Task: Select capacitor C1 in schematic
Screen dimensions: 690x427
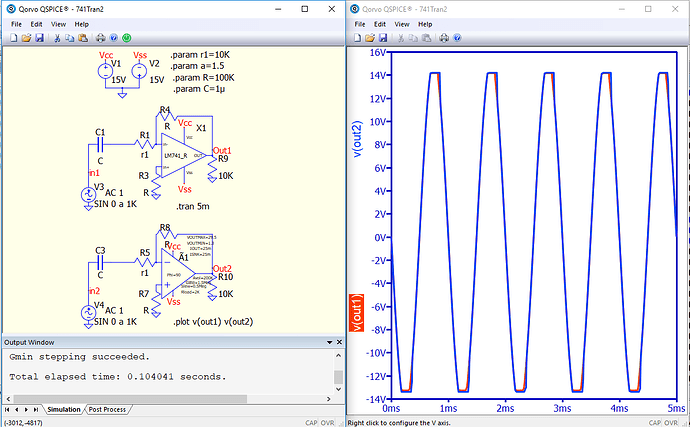Action: (100, 144)
